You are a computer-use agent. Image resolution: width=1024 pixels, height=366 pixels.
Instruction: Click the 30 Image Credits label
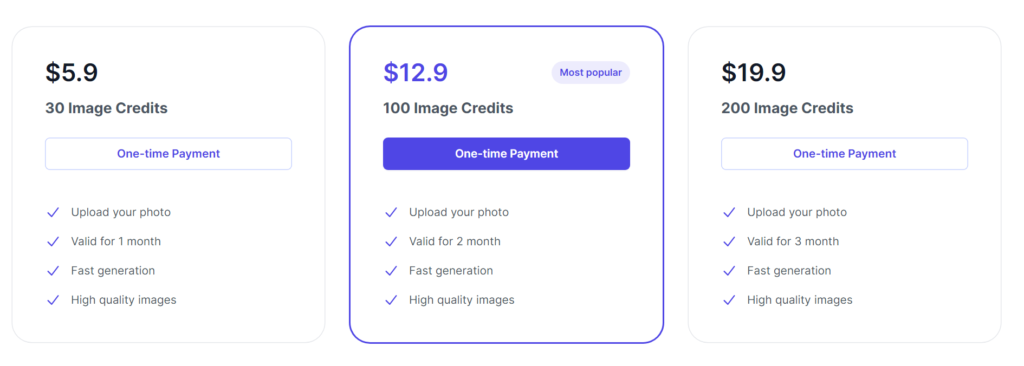coord(106,108)
